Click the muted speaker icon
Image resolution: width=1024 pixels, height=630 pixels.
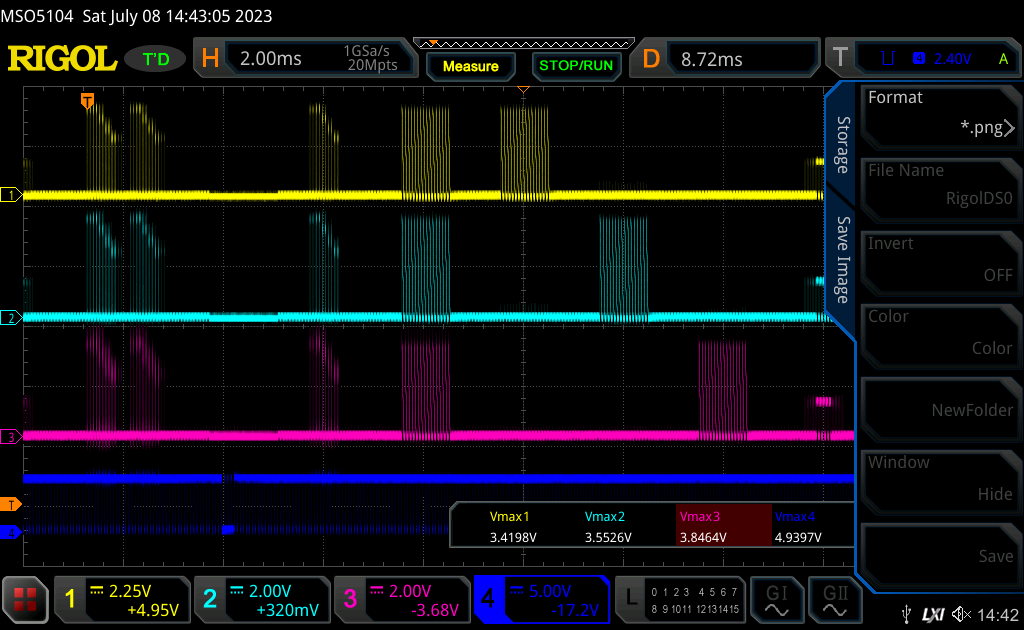pyautogui.click(x=961, y=614)
